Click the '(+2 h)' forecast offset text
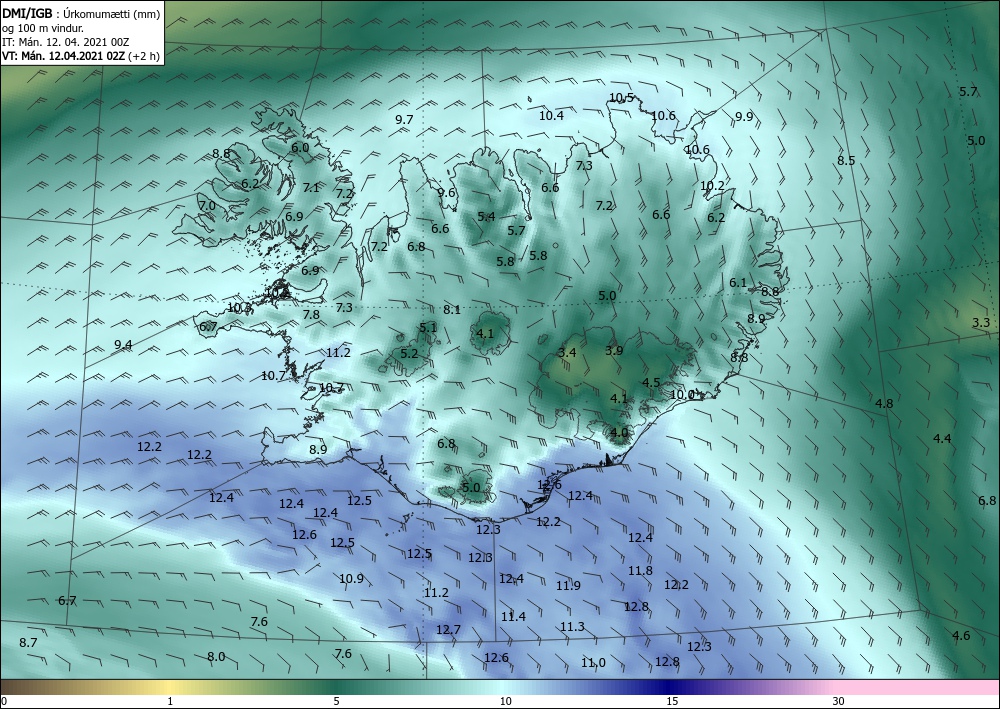 (143, 55)
